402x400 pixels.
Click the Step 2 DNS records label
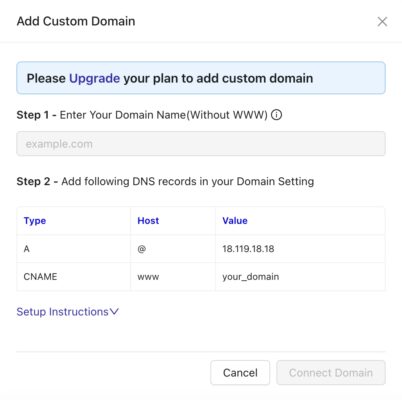tap(165, 182)
